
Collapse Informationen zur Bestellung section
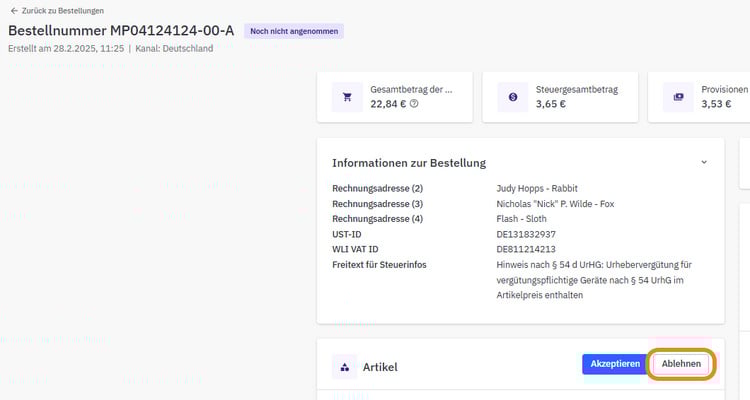tap(704, 162)
